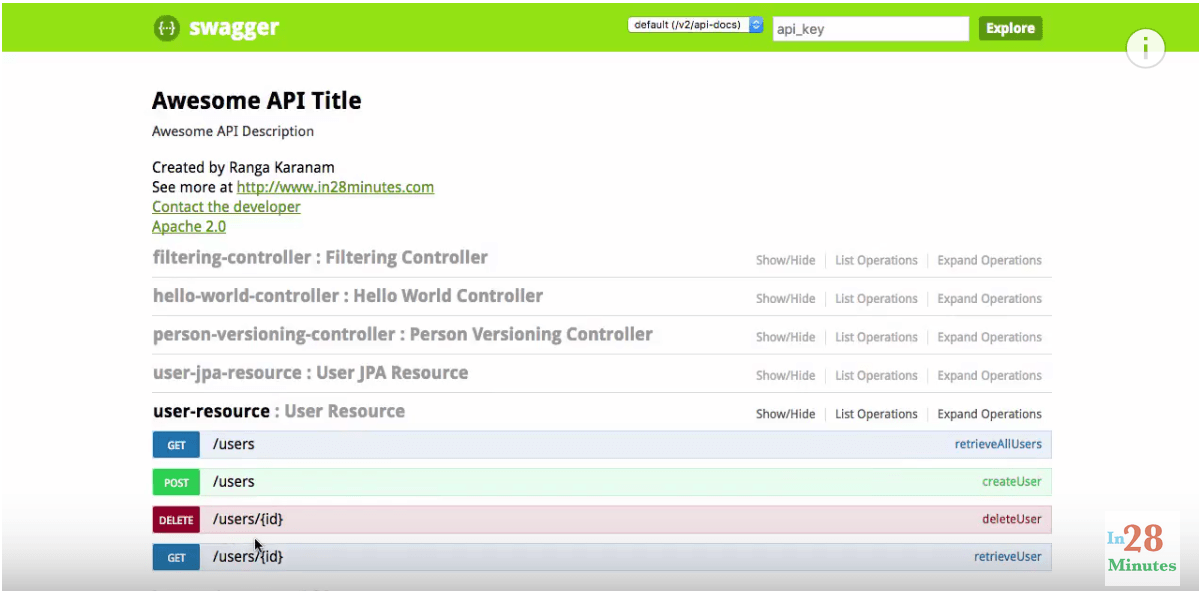The height and width of the screenshot is (591, 1199).
Task: Open the Apache 2.0 license link
Action: point(189,227)
